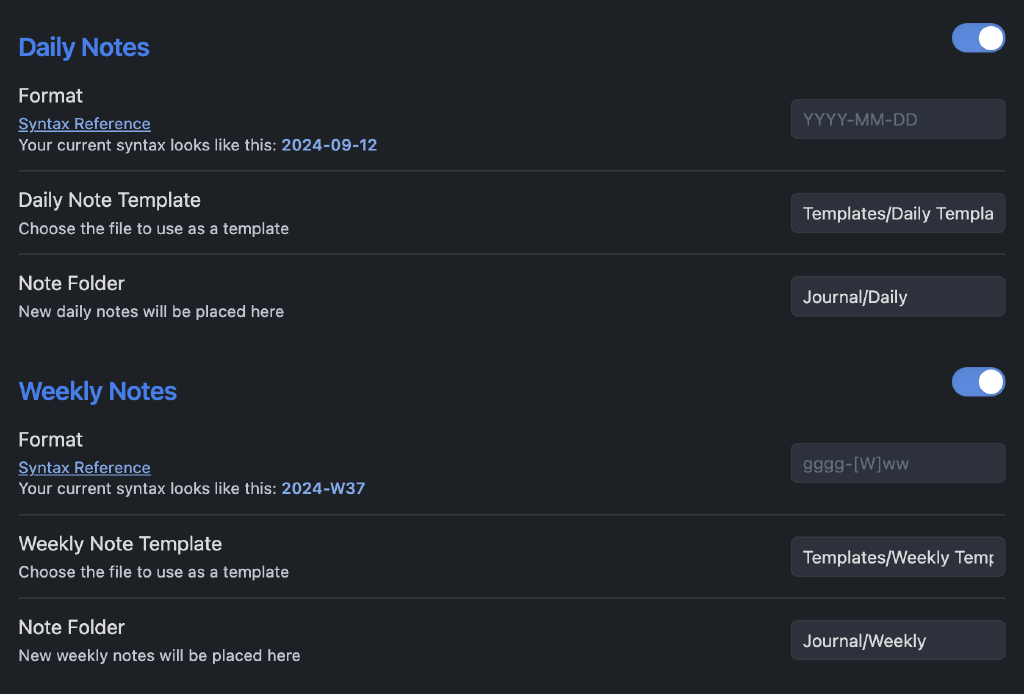Click the Note Folder label under Weekly Notes
This screenshot has height=694, width=1024.
click(71, 627)
